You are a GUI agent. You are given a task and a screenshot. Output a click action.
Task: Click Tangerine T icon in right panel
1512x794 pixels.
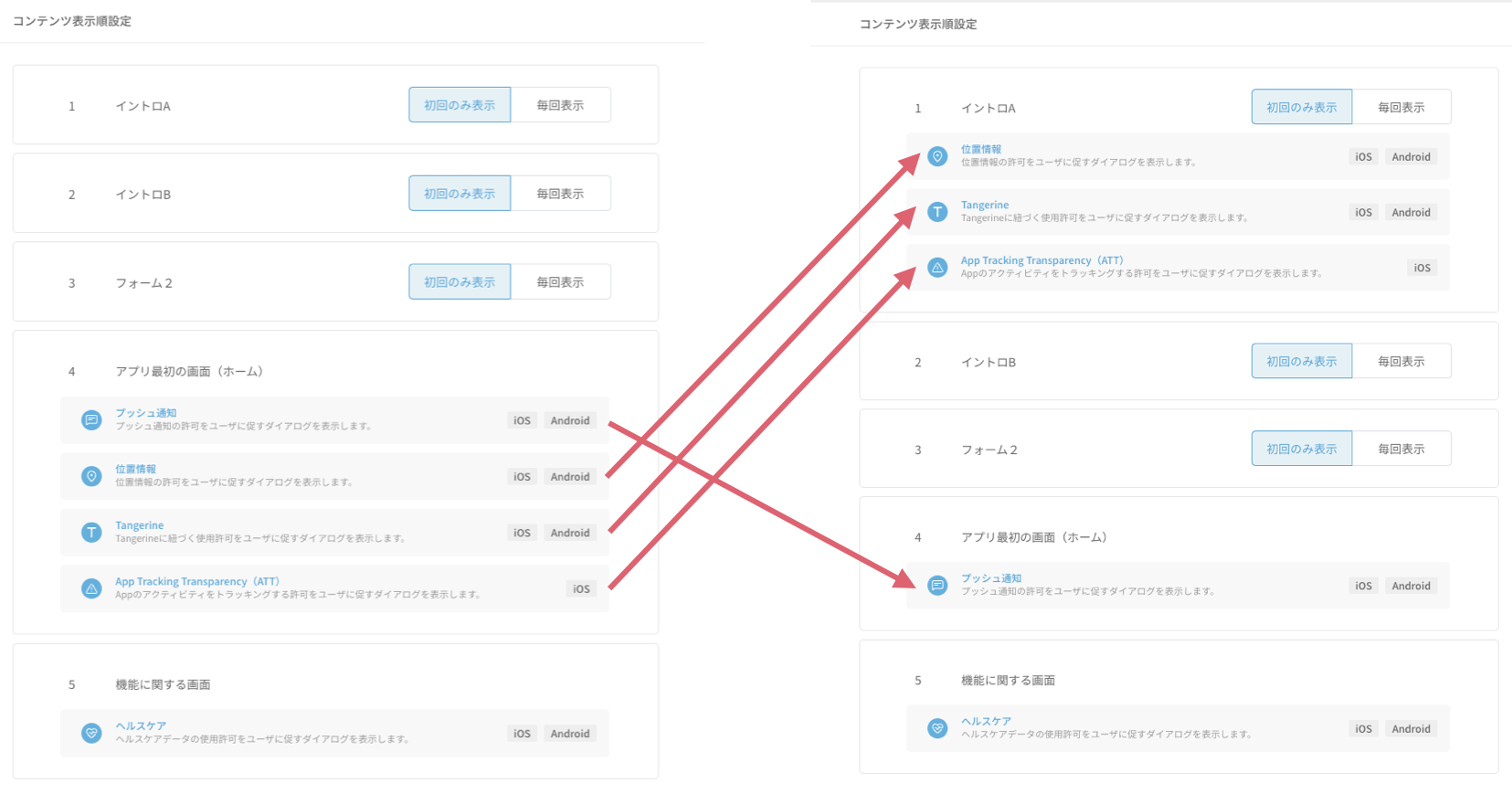[937, 212]
